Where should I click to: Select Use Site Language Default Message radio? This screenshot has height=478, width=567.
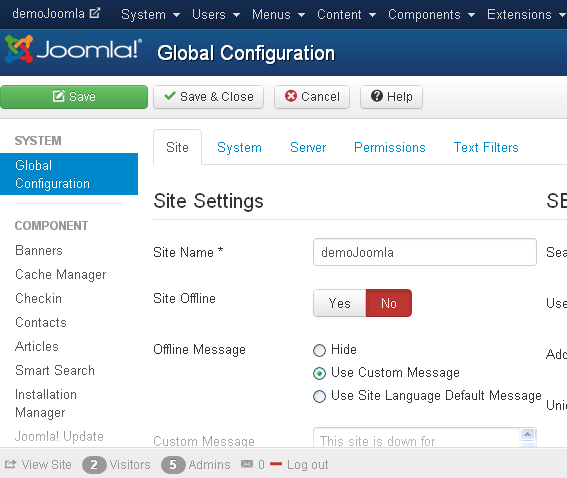319,396
